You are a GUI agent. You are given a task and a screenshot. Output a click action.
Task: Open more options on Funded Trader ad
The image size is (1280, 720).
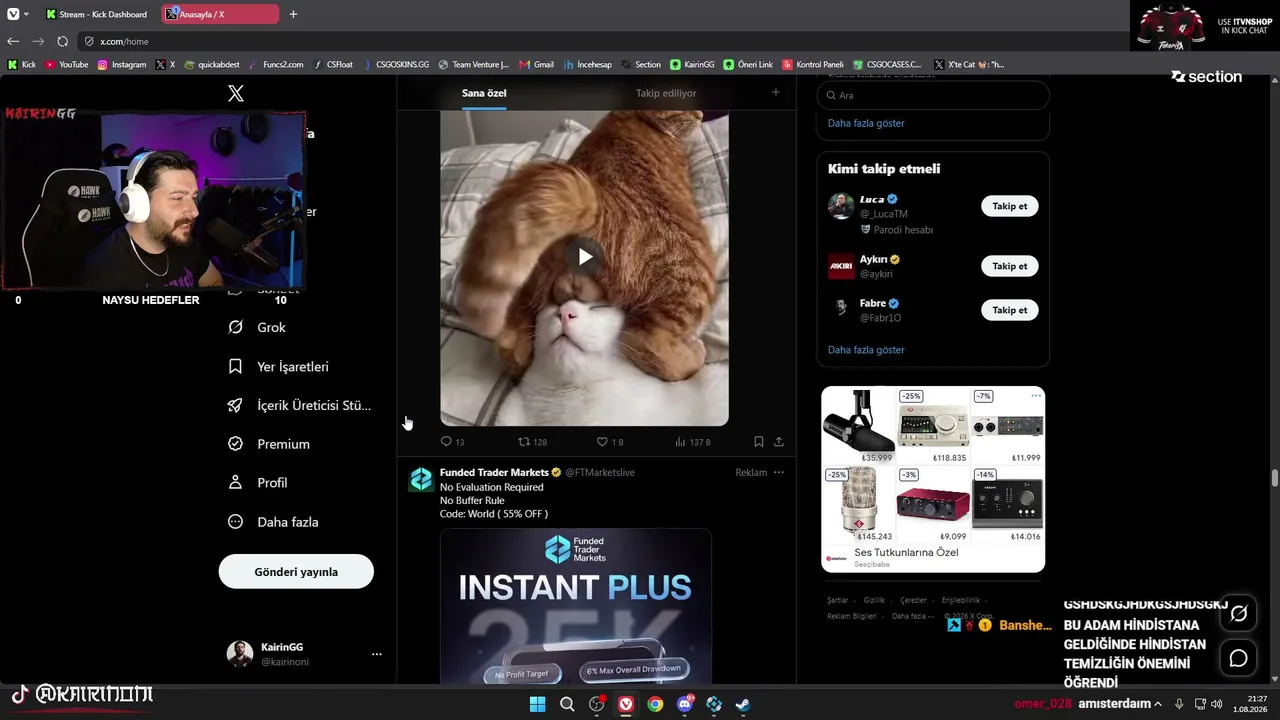click(779, 472)
